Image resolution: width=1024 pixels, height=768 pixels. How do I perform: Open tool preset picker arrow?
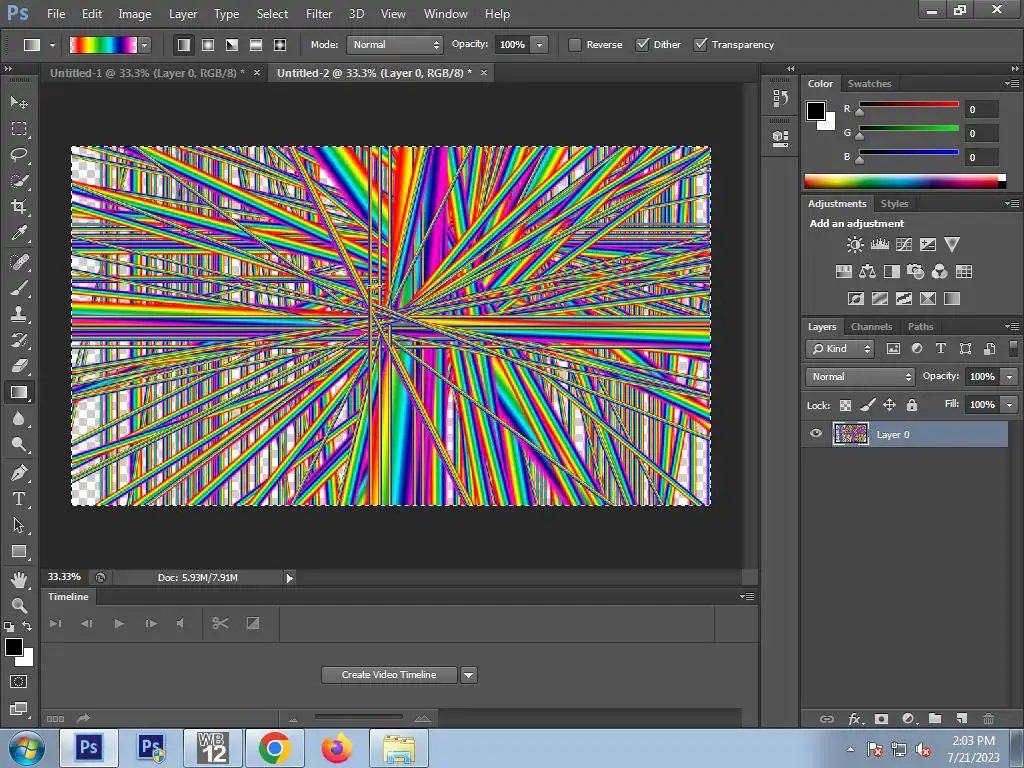(x=52, y=45)
